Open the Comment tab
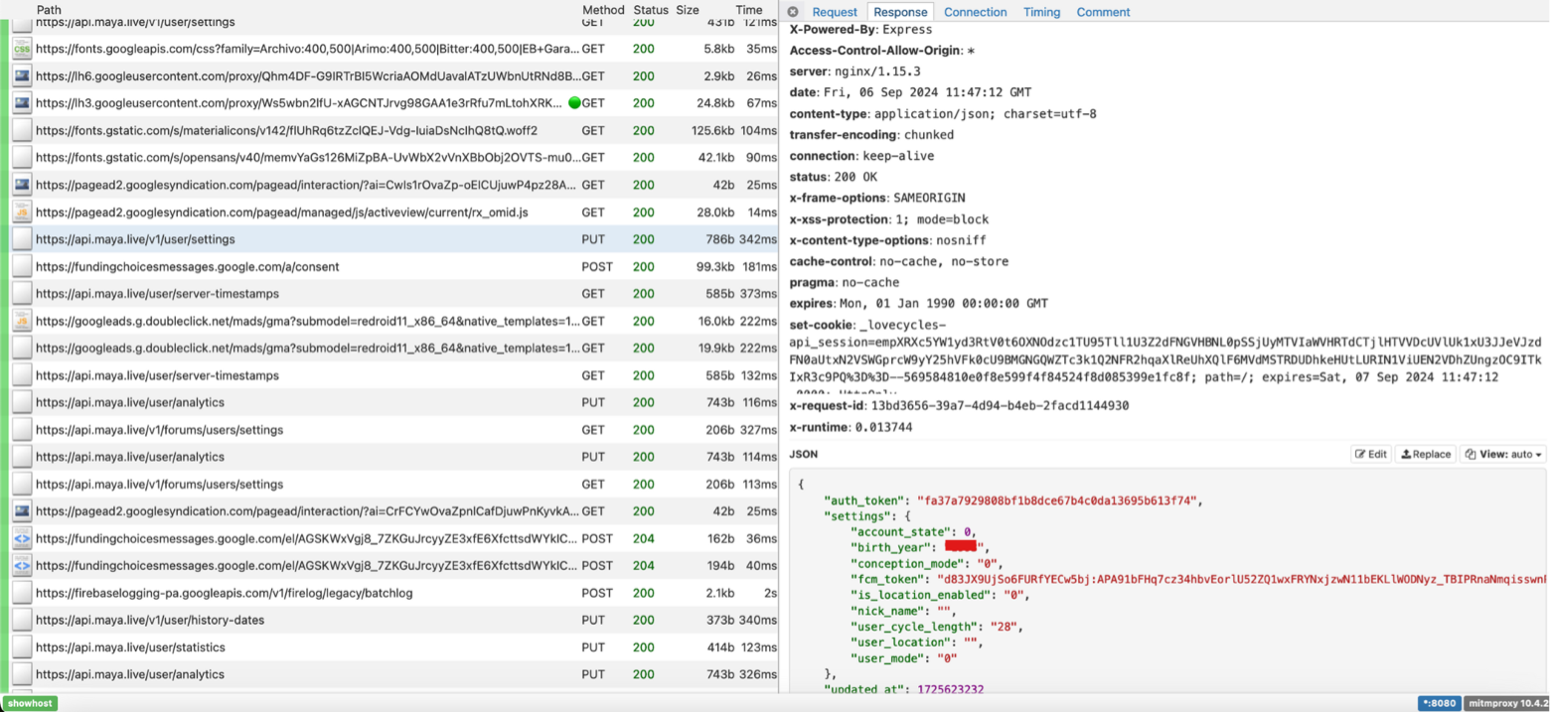The image size is (1552, 715). pos(1103,12)
